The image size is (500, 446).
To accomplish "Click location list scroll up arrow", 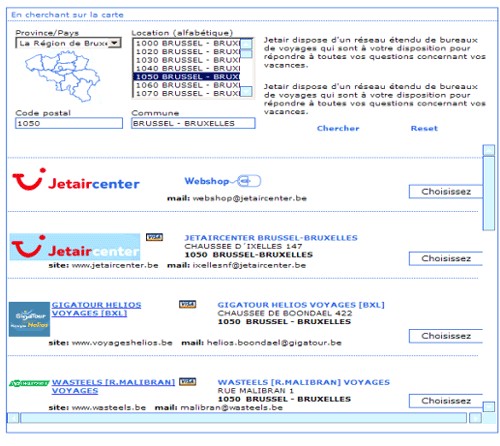I will (x=246, y=44).
